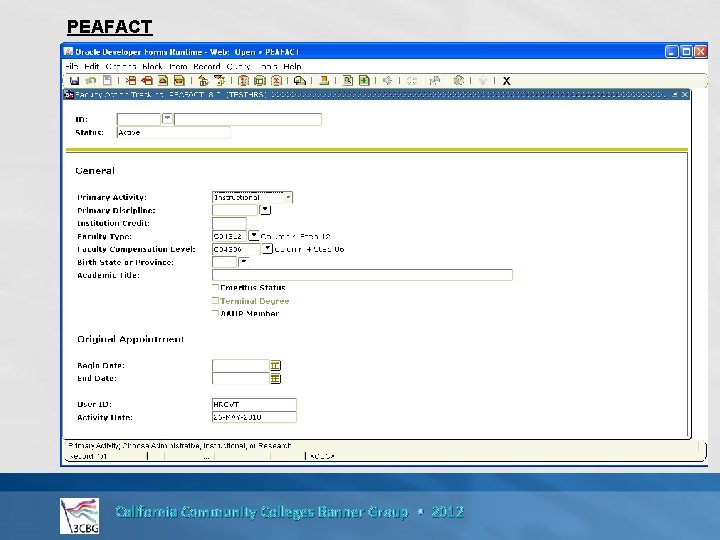720x540 pixels.
Task: Click the black X Exit toolbar icon
Action: pos(506,81)
